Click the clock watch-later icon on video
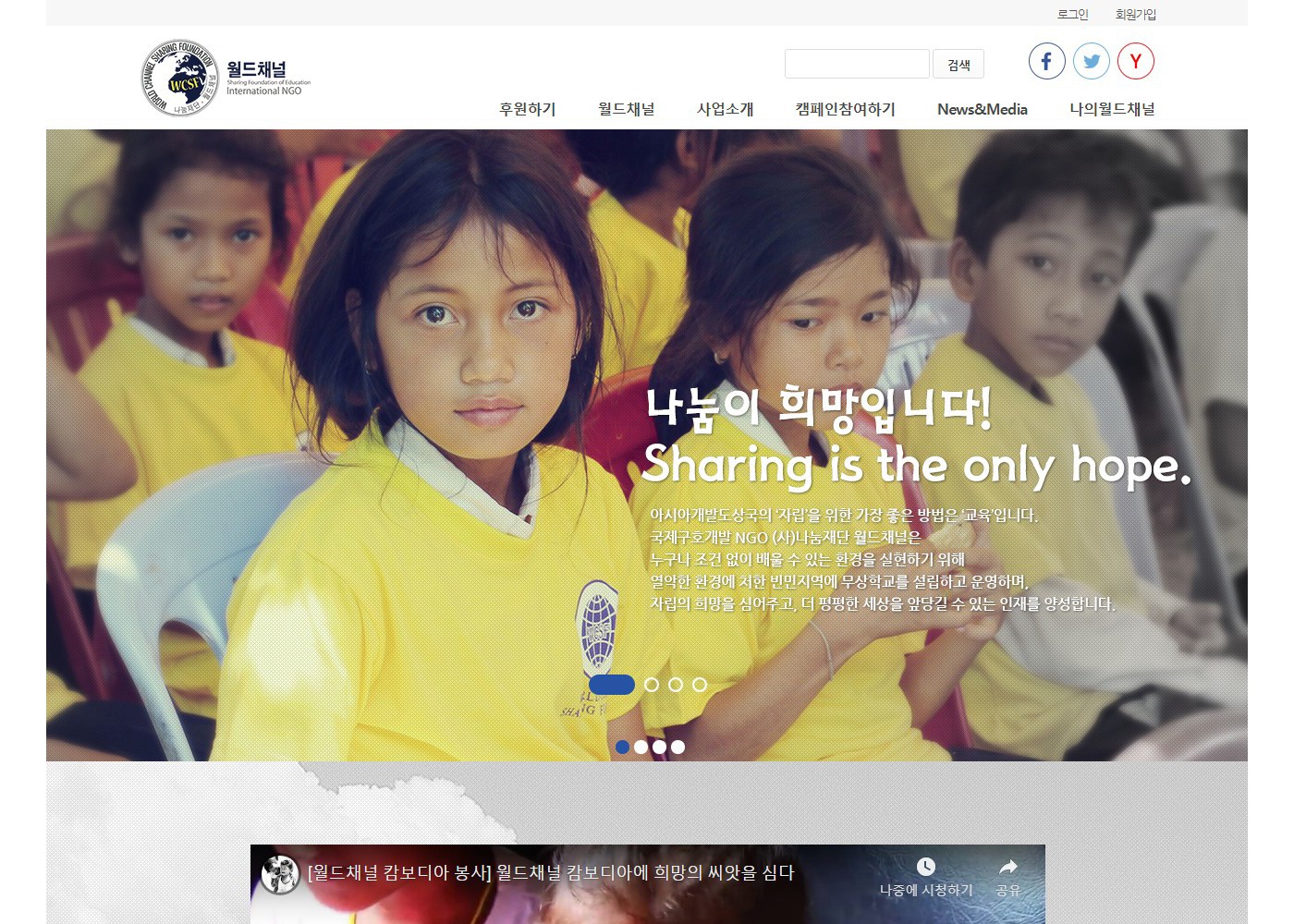Viewport: 1294px width, 924px height. (x=925, y=866)
